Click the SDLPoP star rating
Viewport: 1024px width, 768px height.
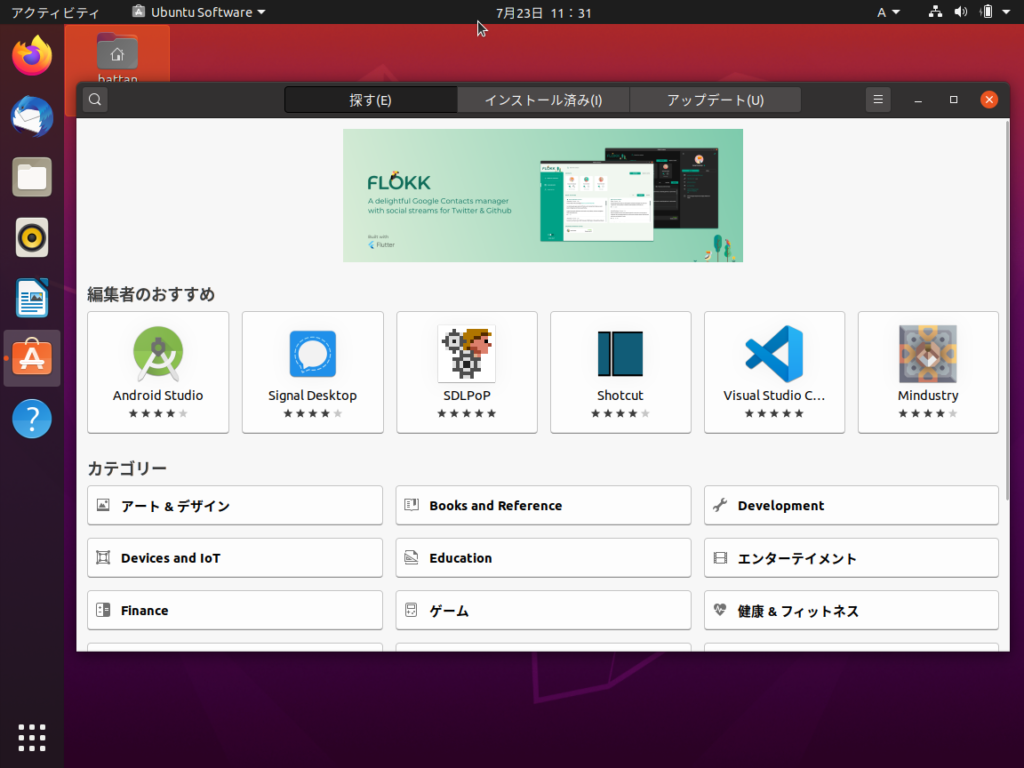point(466,413)
